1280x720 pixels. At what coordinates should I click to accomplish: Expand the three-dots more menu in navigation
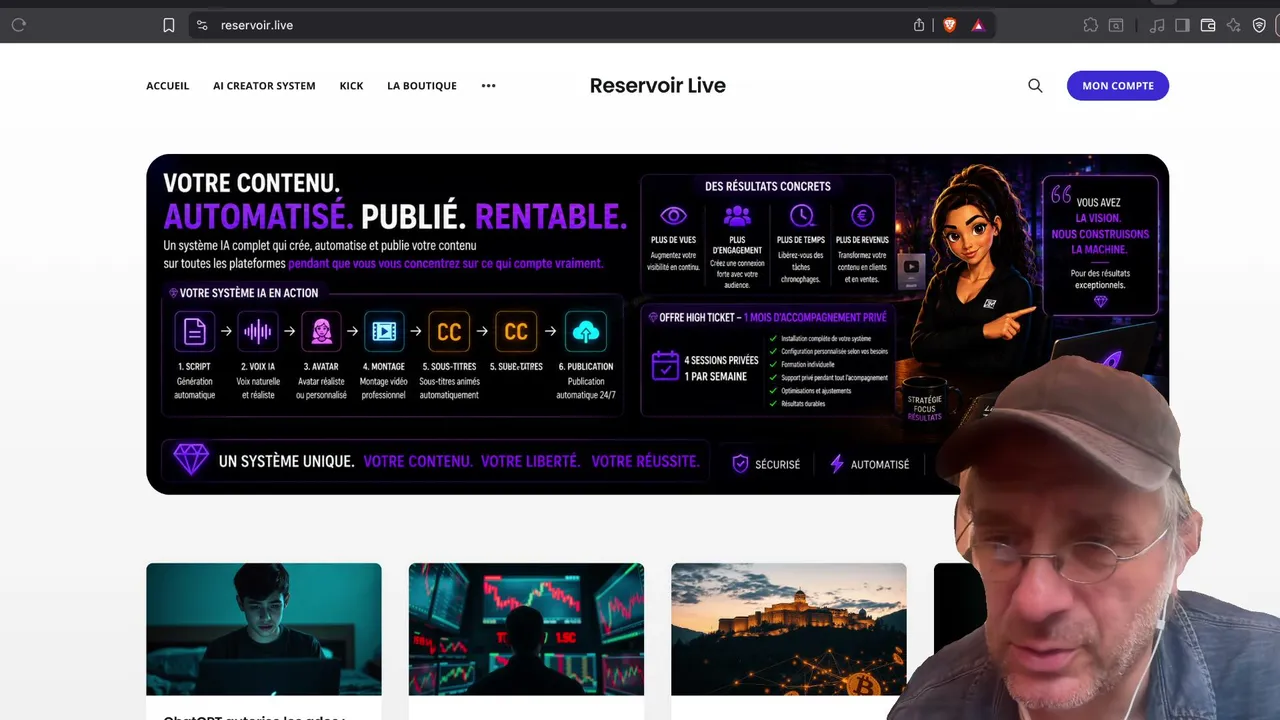(488, 86)
